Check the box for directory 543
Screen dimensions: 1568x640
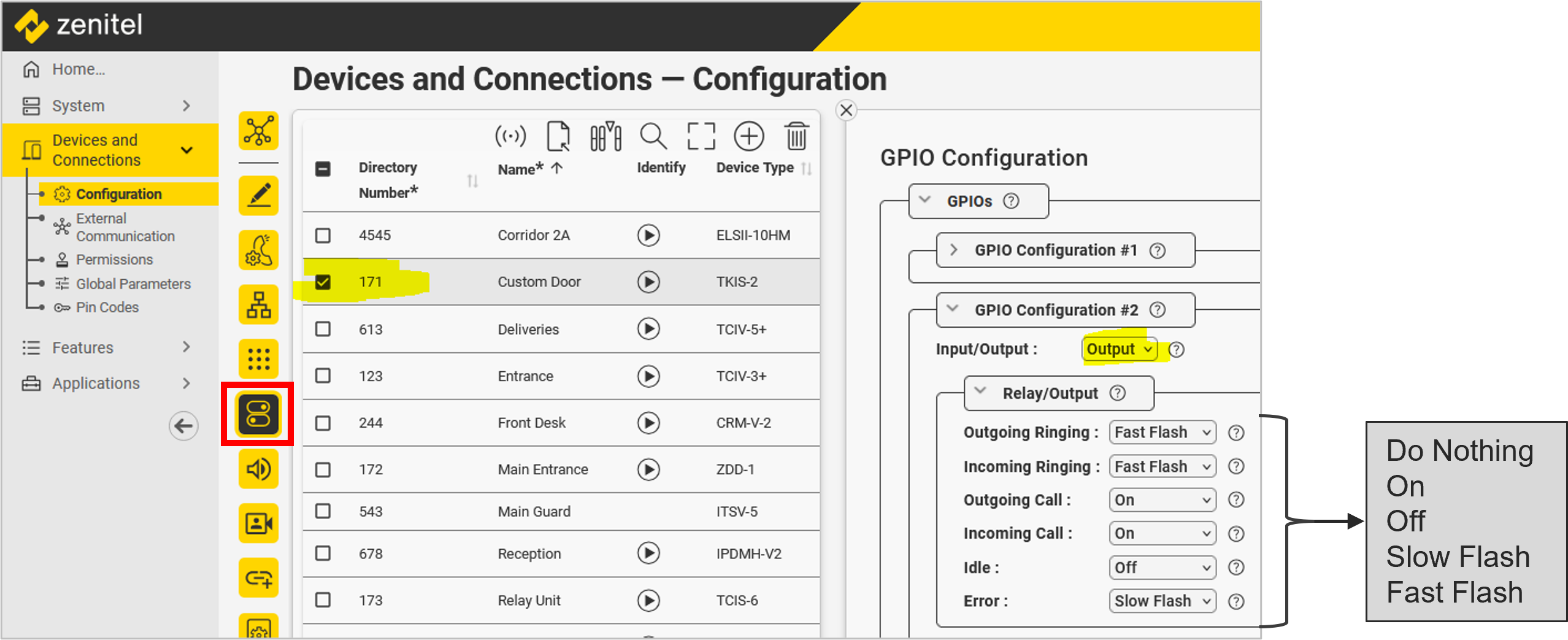[323, 511]
